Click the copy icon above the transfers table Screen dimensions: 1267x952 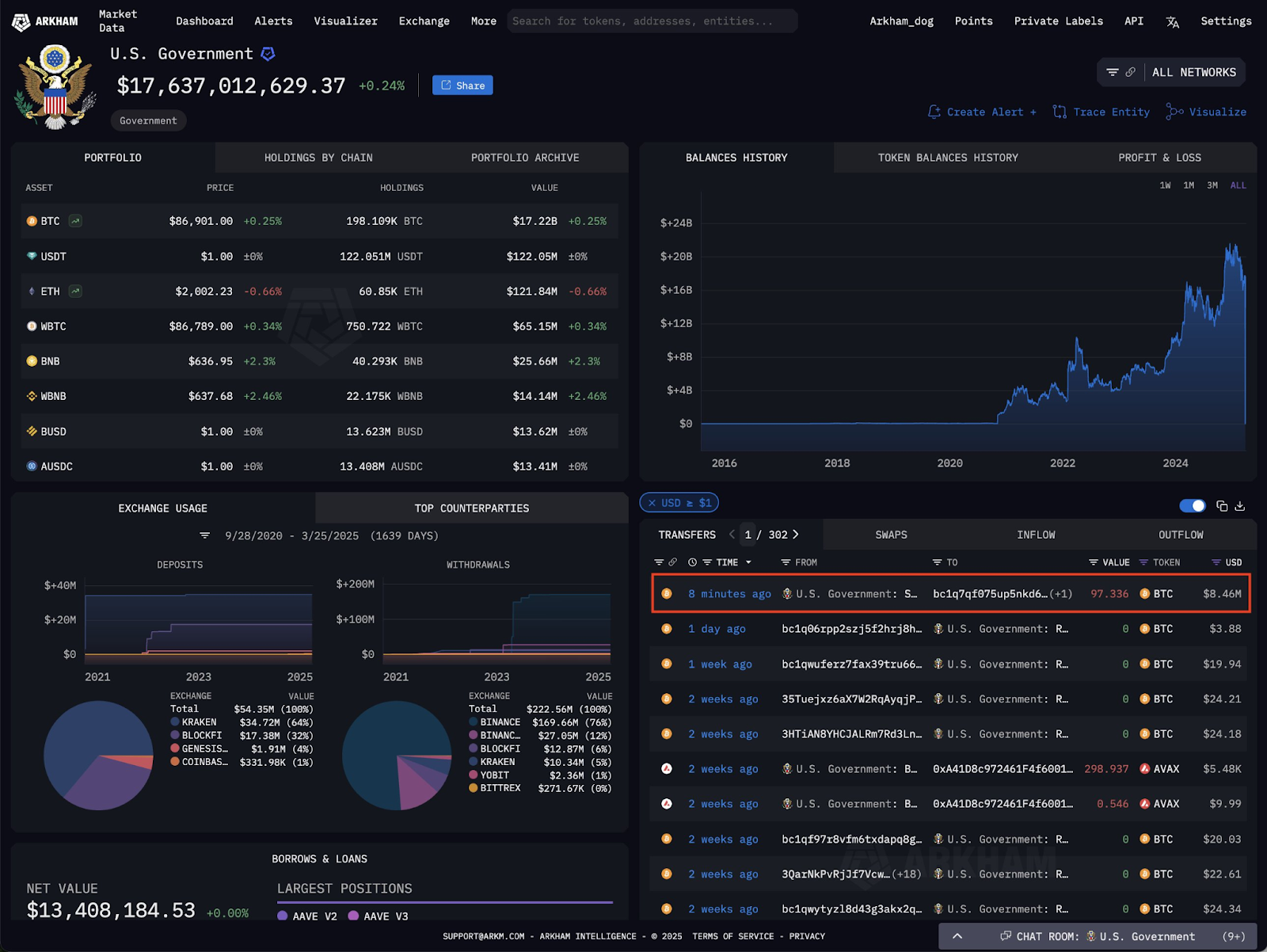point(1220,506)
